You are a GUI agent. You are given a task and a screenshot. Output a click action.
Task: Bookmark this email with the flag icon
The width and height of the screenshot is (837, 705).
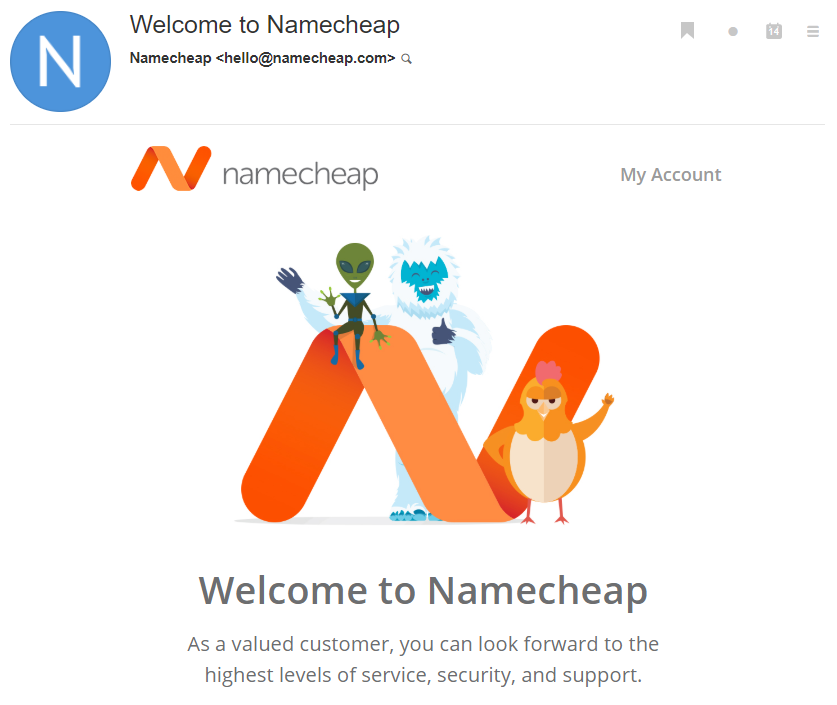(x=688, y=30)
